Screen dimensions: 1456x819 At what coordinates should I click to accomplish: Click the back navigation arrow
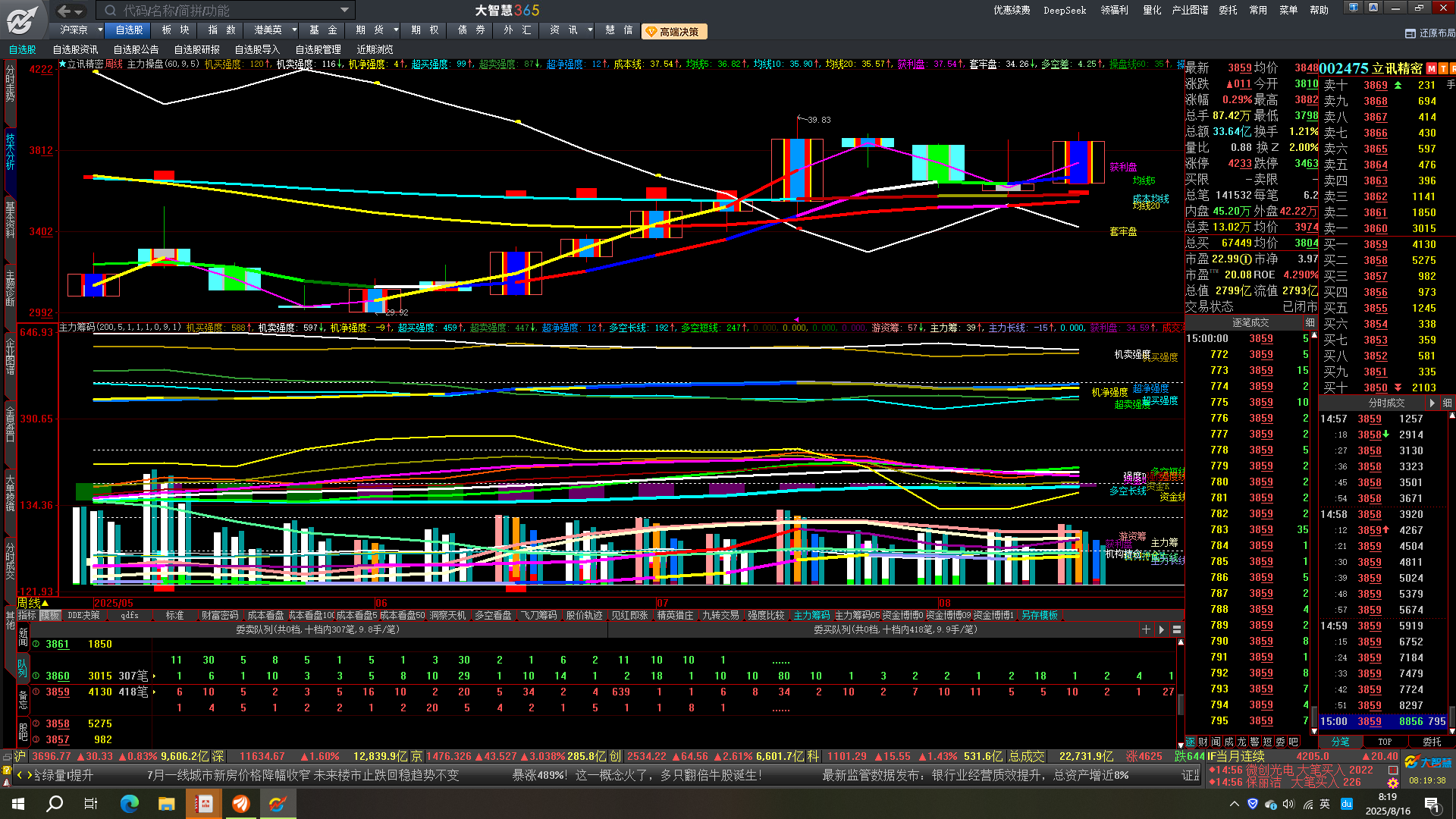[x=64, y=11]
